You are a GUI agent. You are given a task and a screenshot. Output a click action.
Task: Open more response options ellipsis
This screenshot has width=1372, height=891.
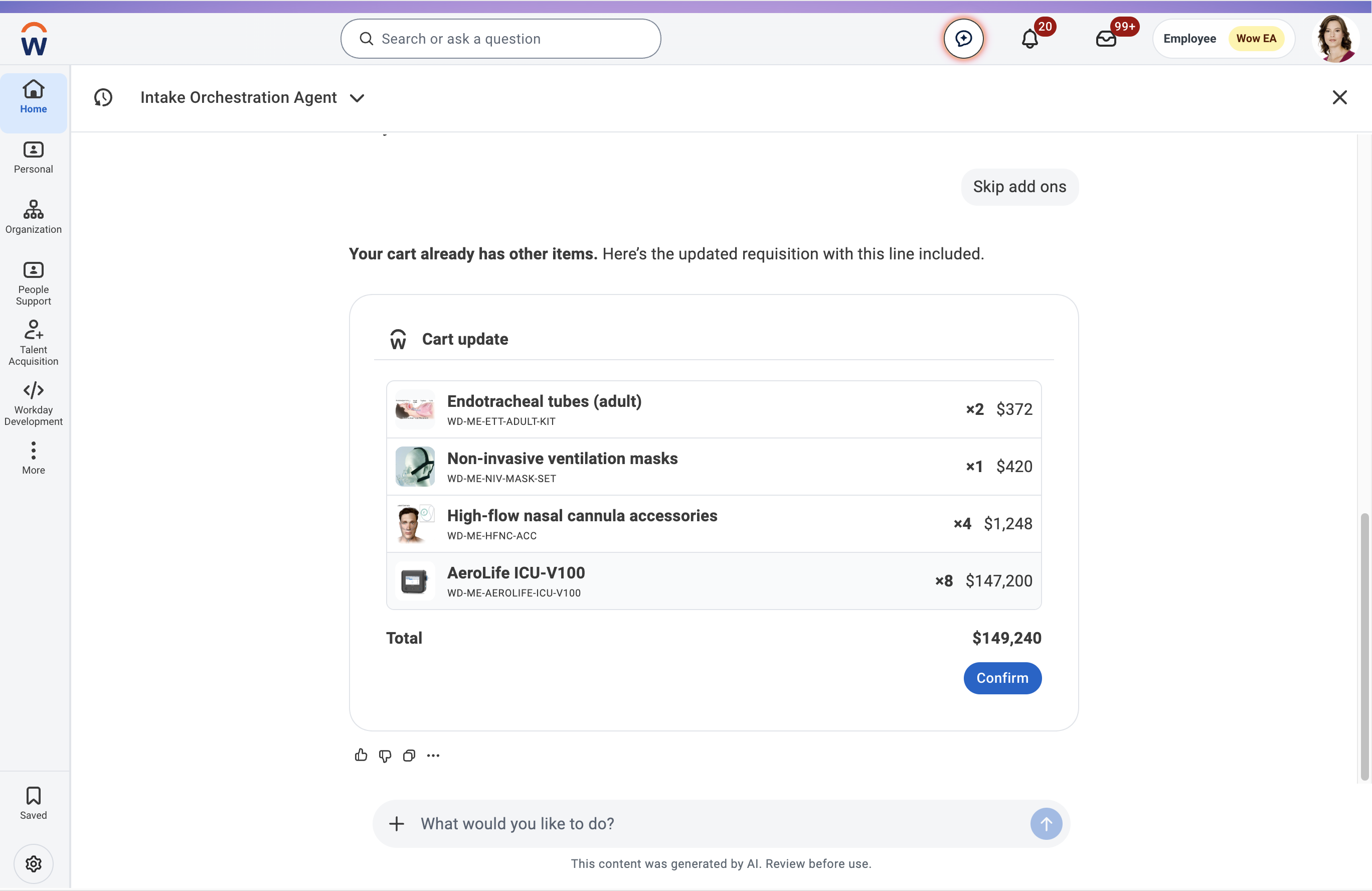[x=433, y=755]
